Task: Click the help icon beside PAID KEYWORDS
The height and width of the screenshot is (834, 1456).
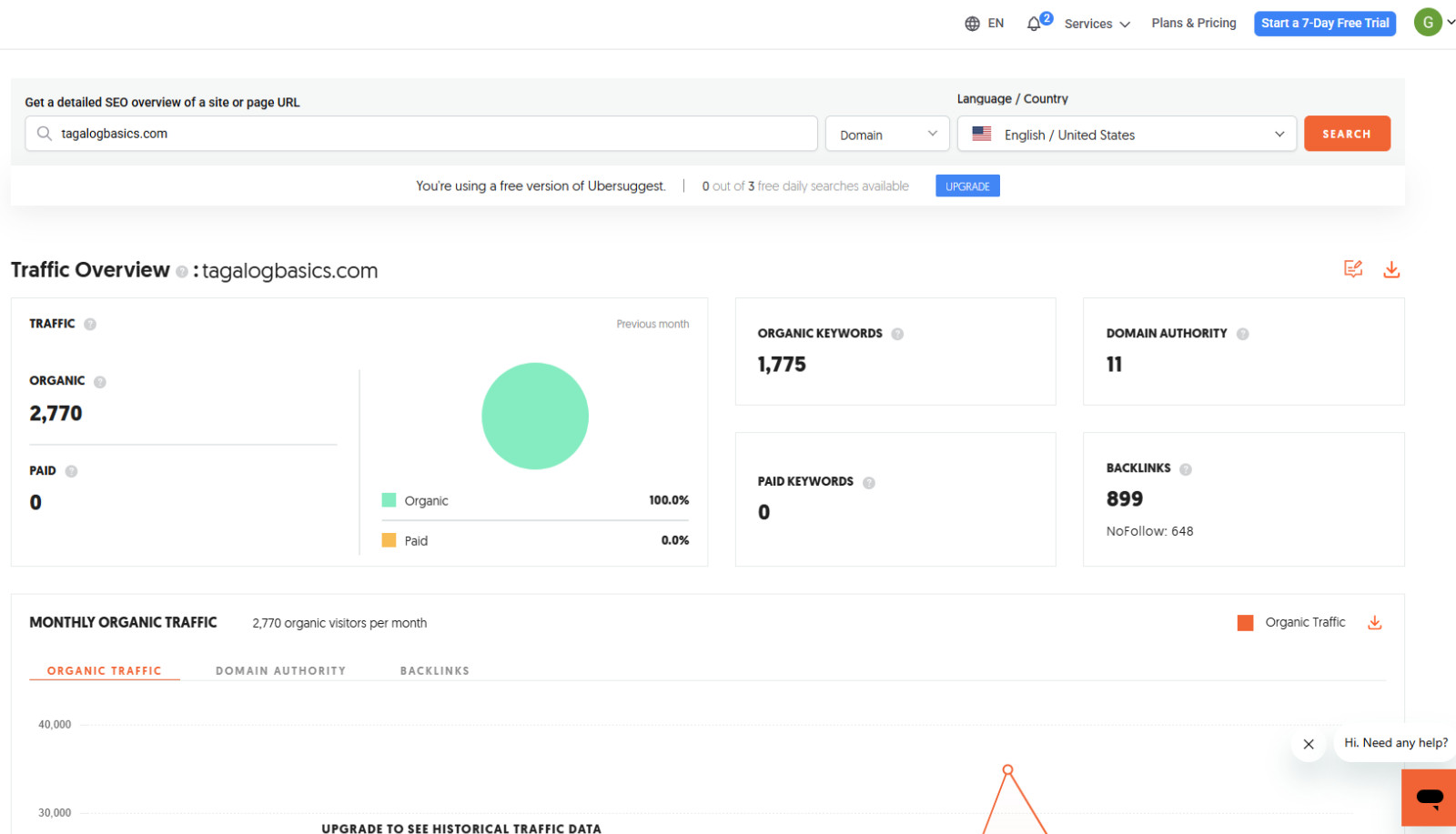Action: 869,483
